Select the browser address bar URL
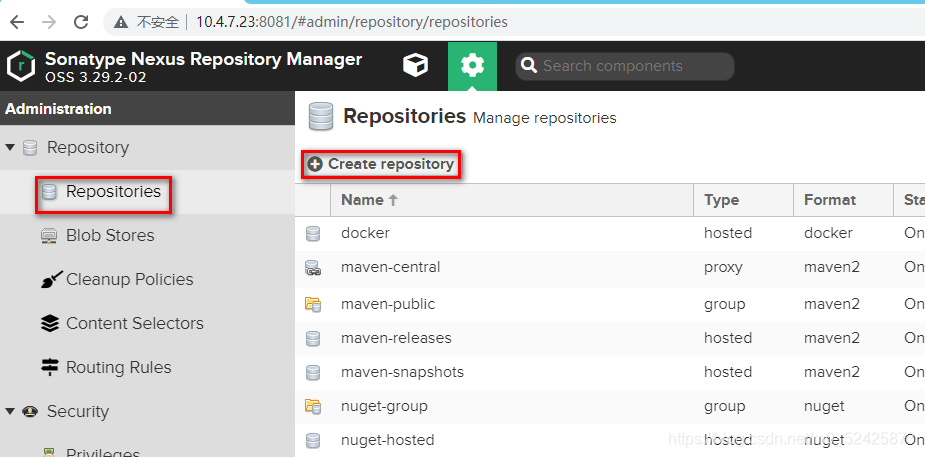Image resolution: width=925 pixels, height=457 pixels. (352, 22)
